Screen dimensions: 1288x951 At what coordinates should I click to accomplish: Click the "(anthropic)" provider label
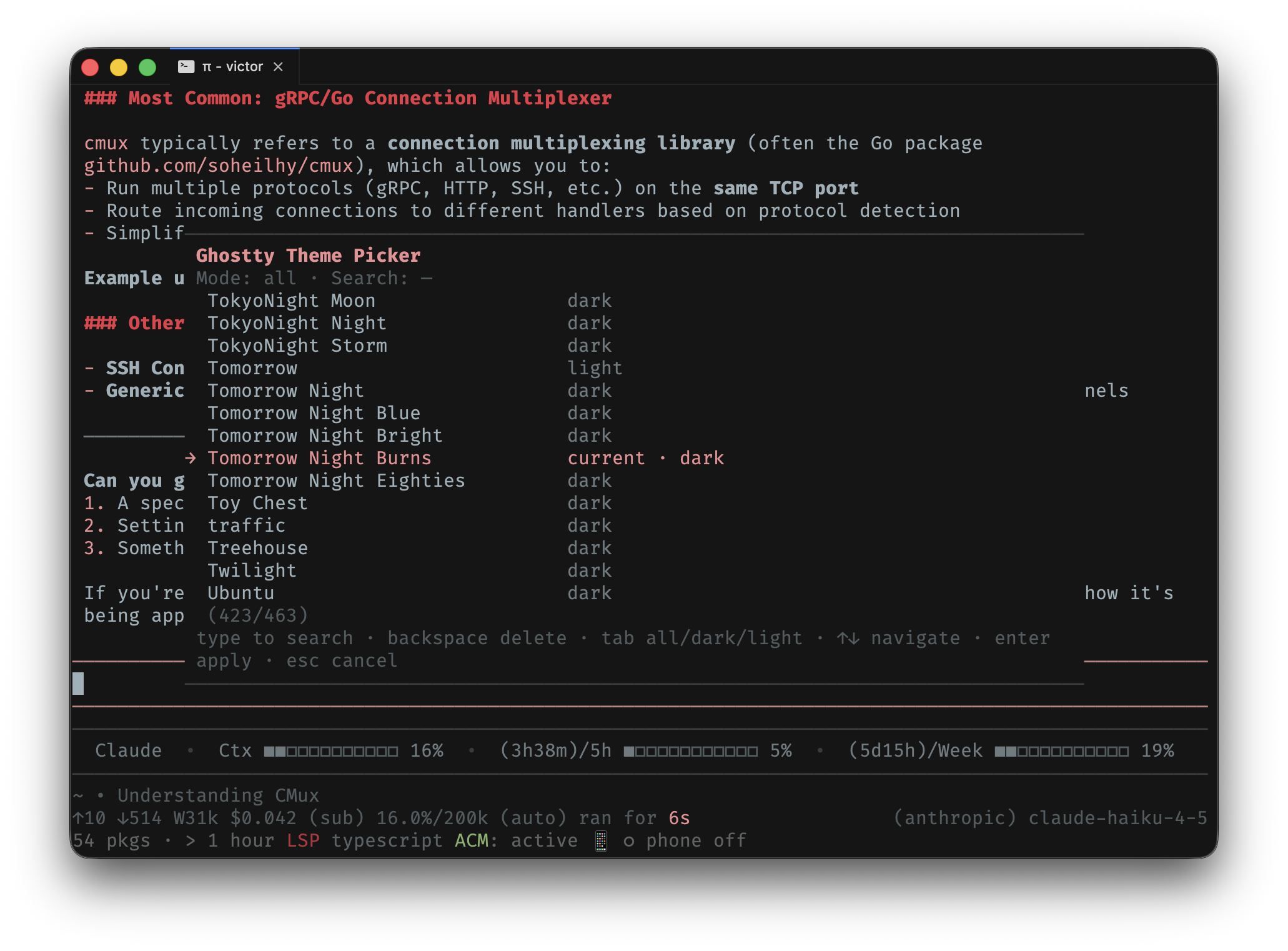pyautogui.click(x=954, y=819)
